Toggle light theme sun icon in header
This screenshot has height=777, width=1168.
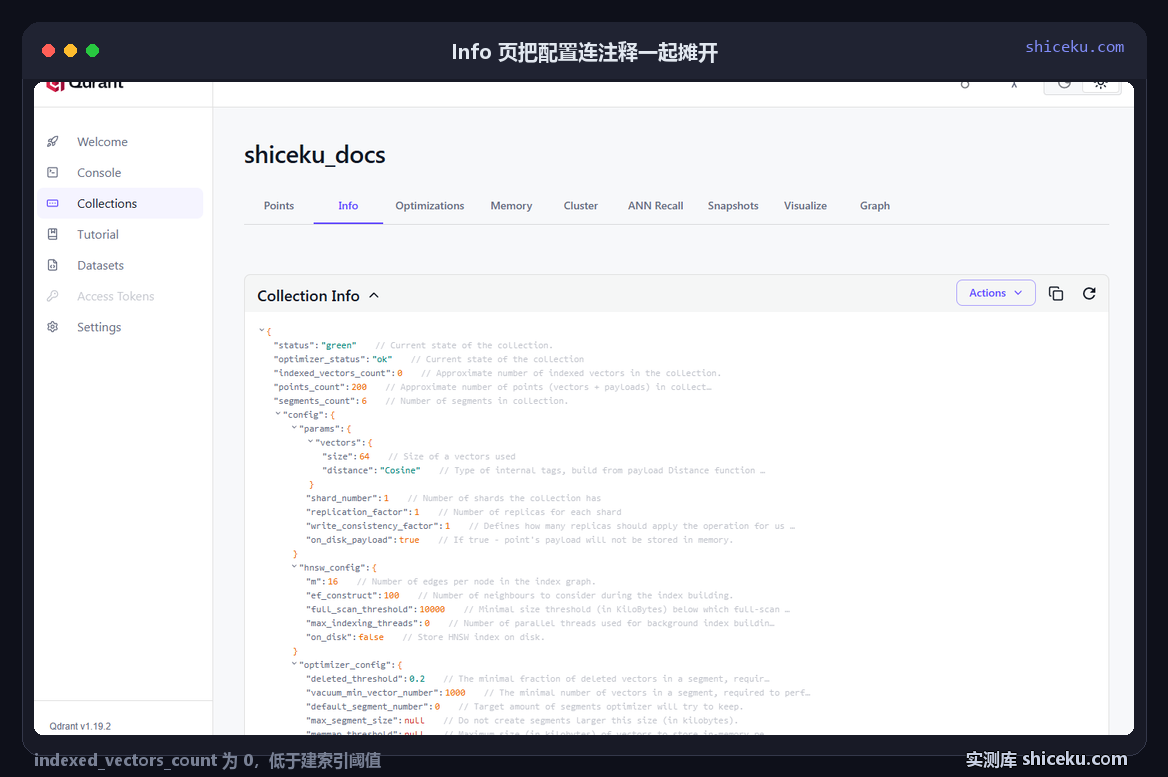(1100, 84)
